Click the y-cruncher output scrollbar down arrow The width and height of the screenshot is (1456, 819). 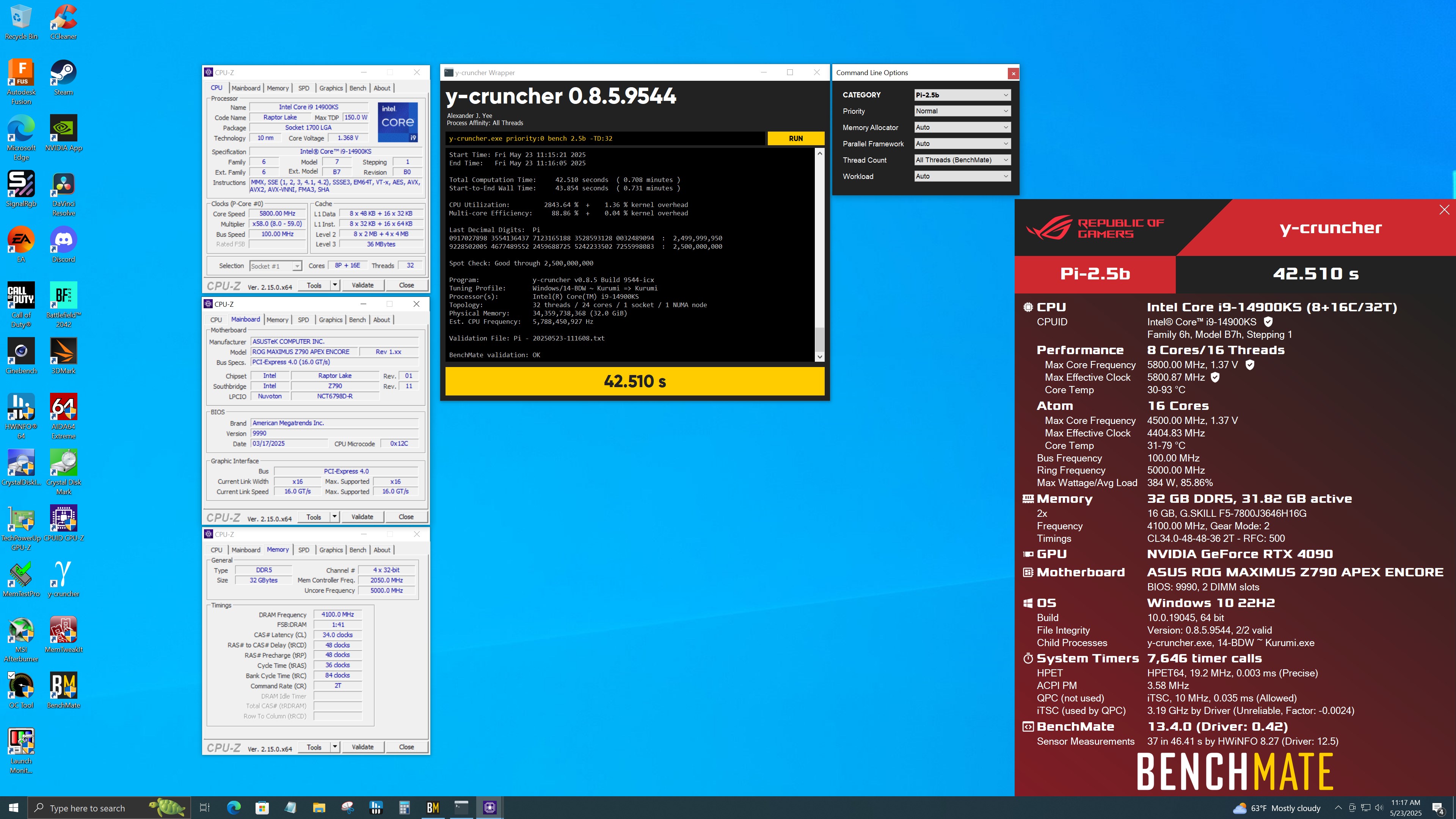point(819,357)
